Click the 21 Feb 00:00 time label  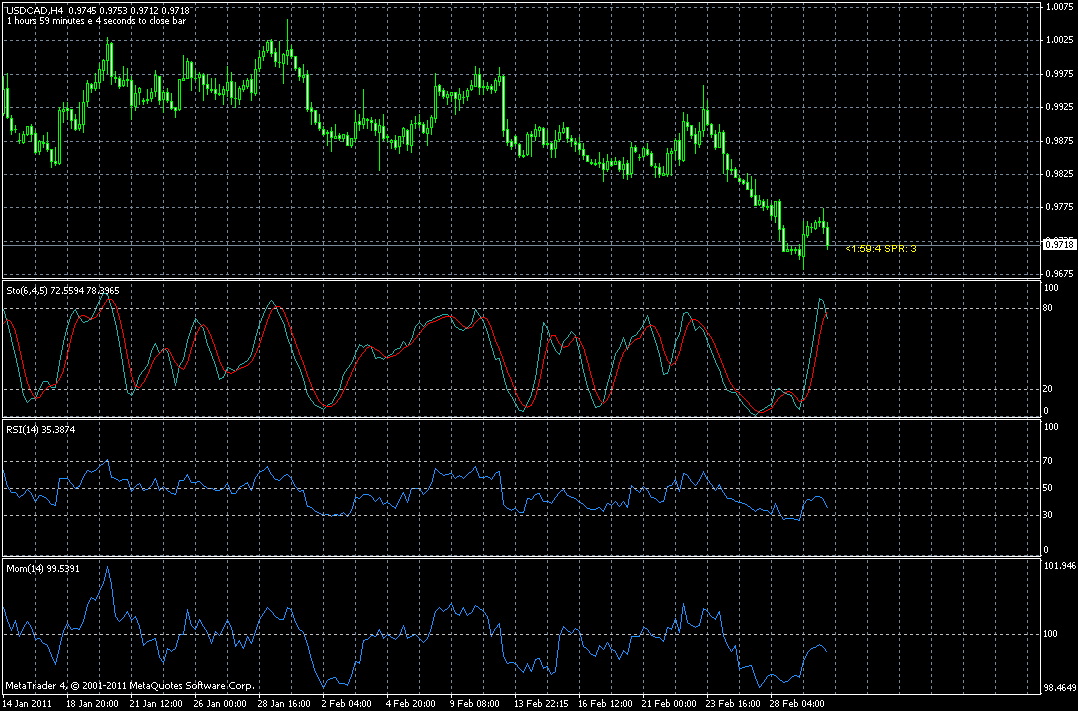coord(669,704)
